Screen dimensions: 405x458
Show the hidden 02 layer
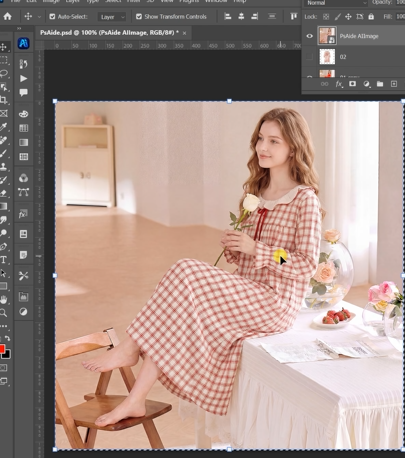(x=309, y=57)
